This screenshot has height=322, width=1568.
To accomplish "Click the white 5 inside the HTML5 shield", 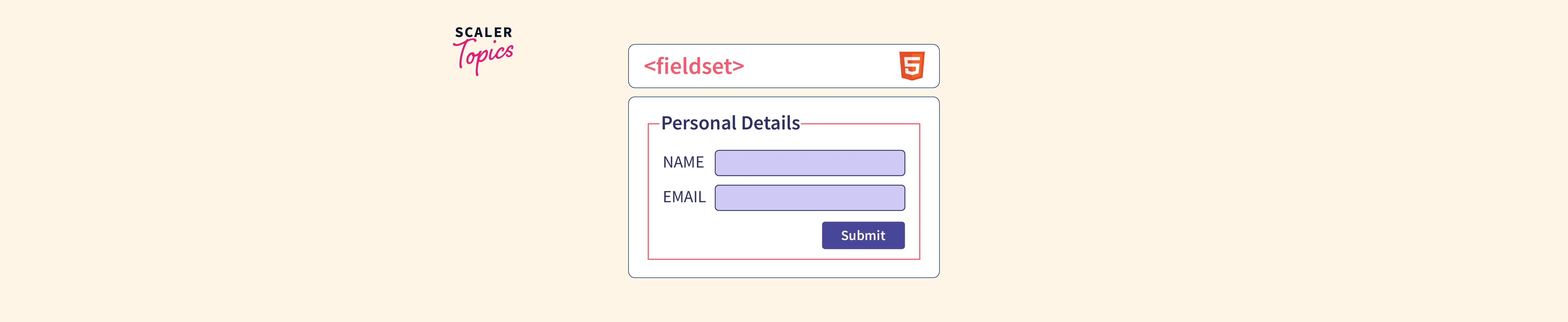I will tap(912, 65).
